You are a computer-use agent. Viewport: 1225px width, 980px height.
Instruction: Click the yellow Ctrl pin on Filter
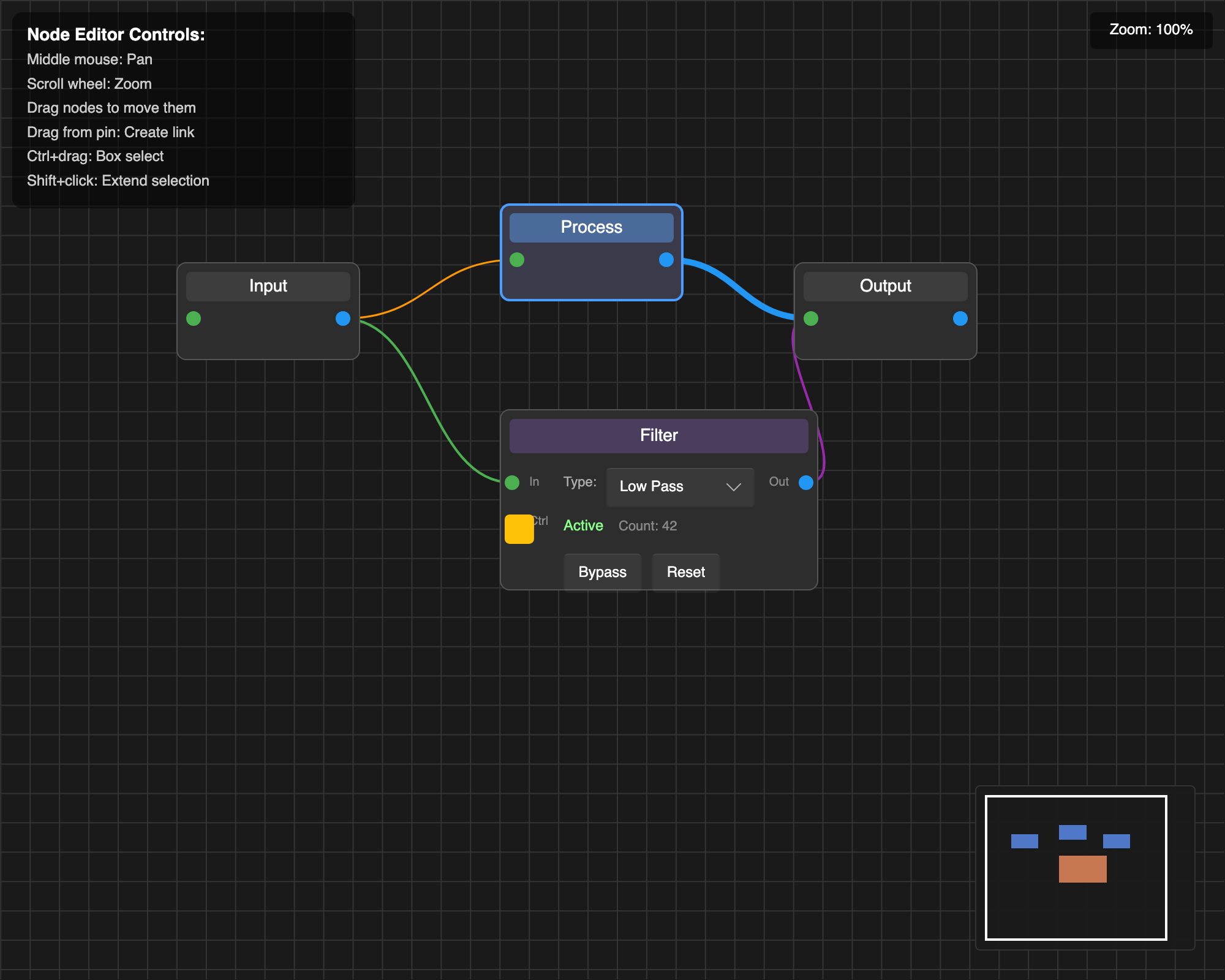click(519, 529)
